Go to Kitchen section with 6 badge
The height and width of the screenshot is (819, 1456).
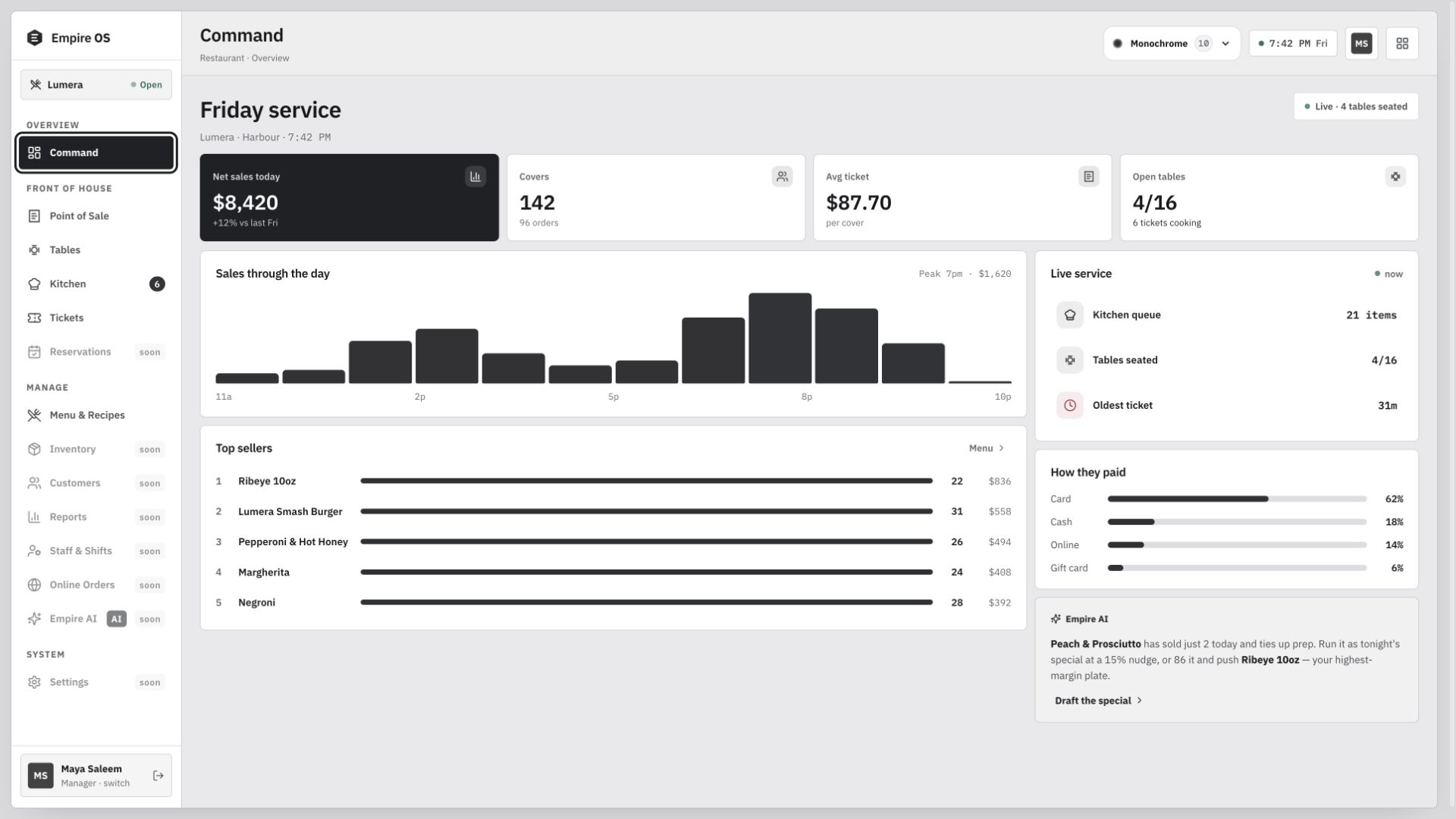pos(96,284)
